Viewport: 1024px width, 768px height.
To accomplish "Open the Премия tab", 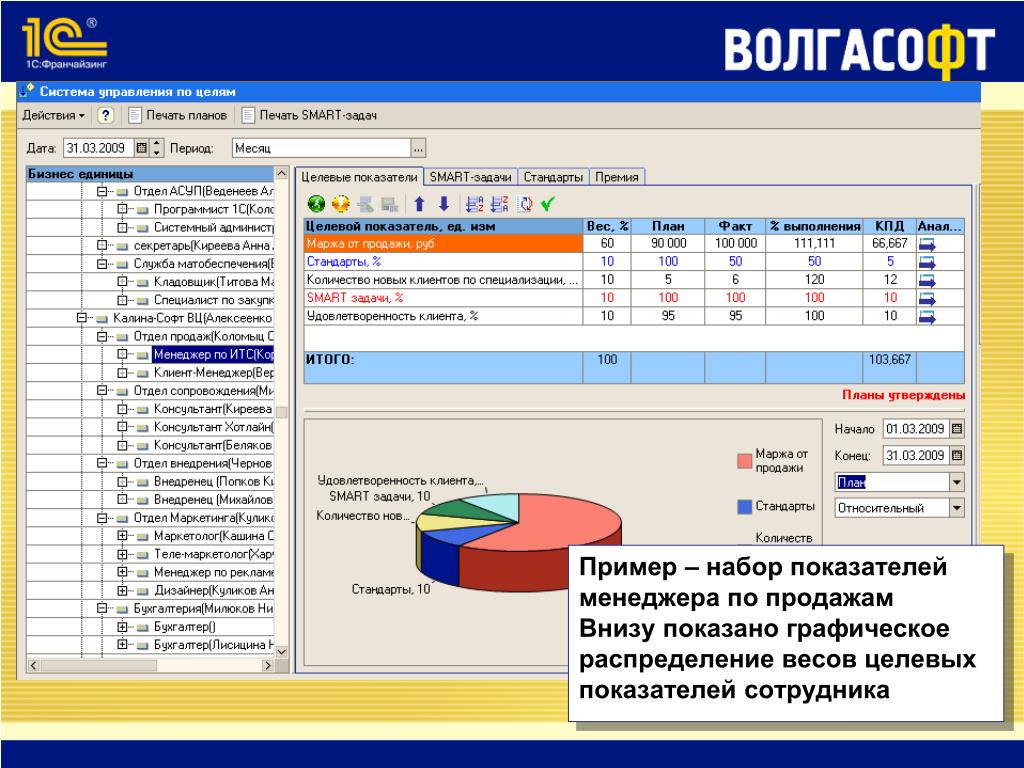I will (616, 177).
